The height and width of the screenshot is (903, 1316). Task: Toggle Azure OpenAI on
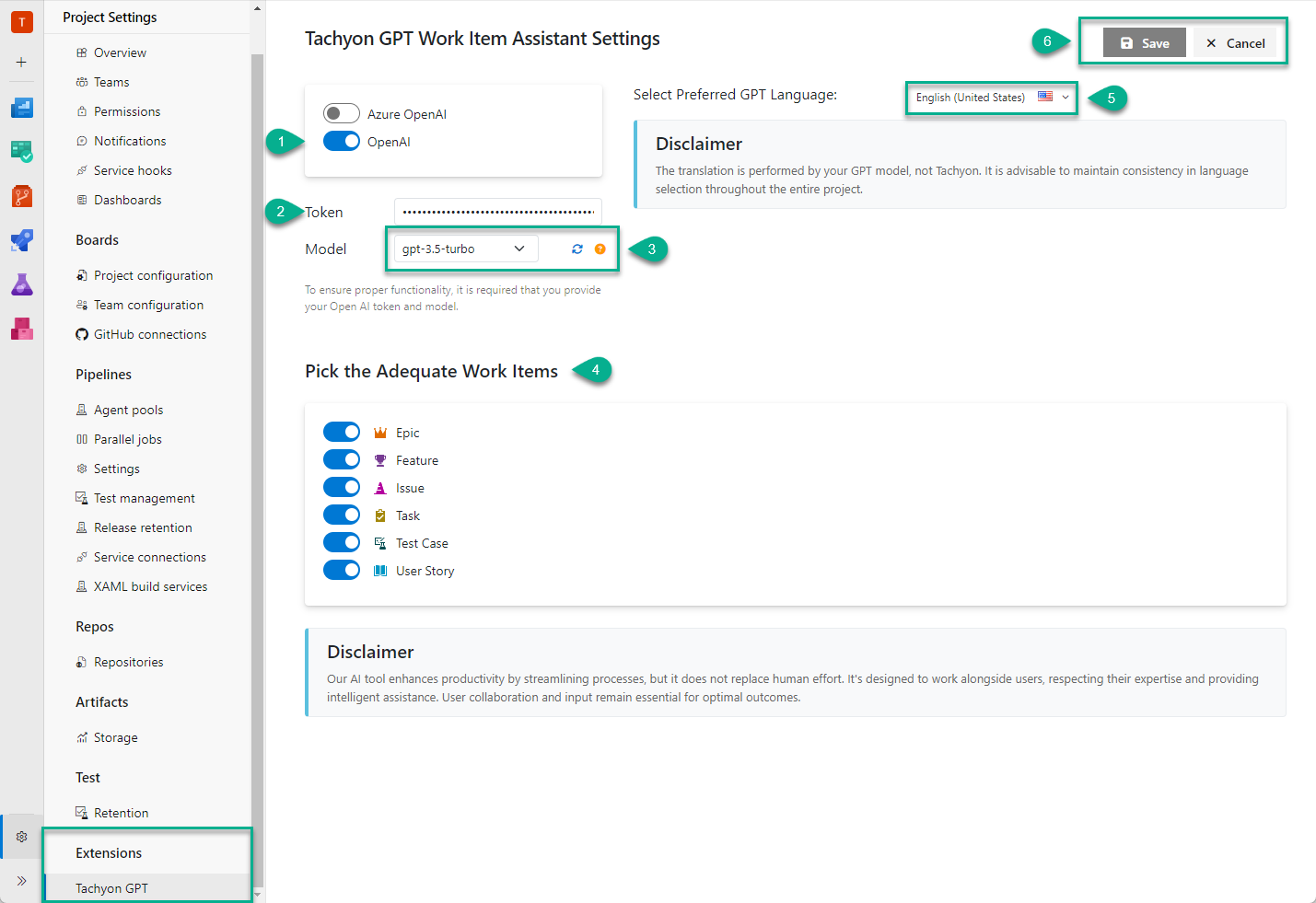coord(341,113)
